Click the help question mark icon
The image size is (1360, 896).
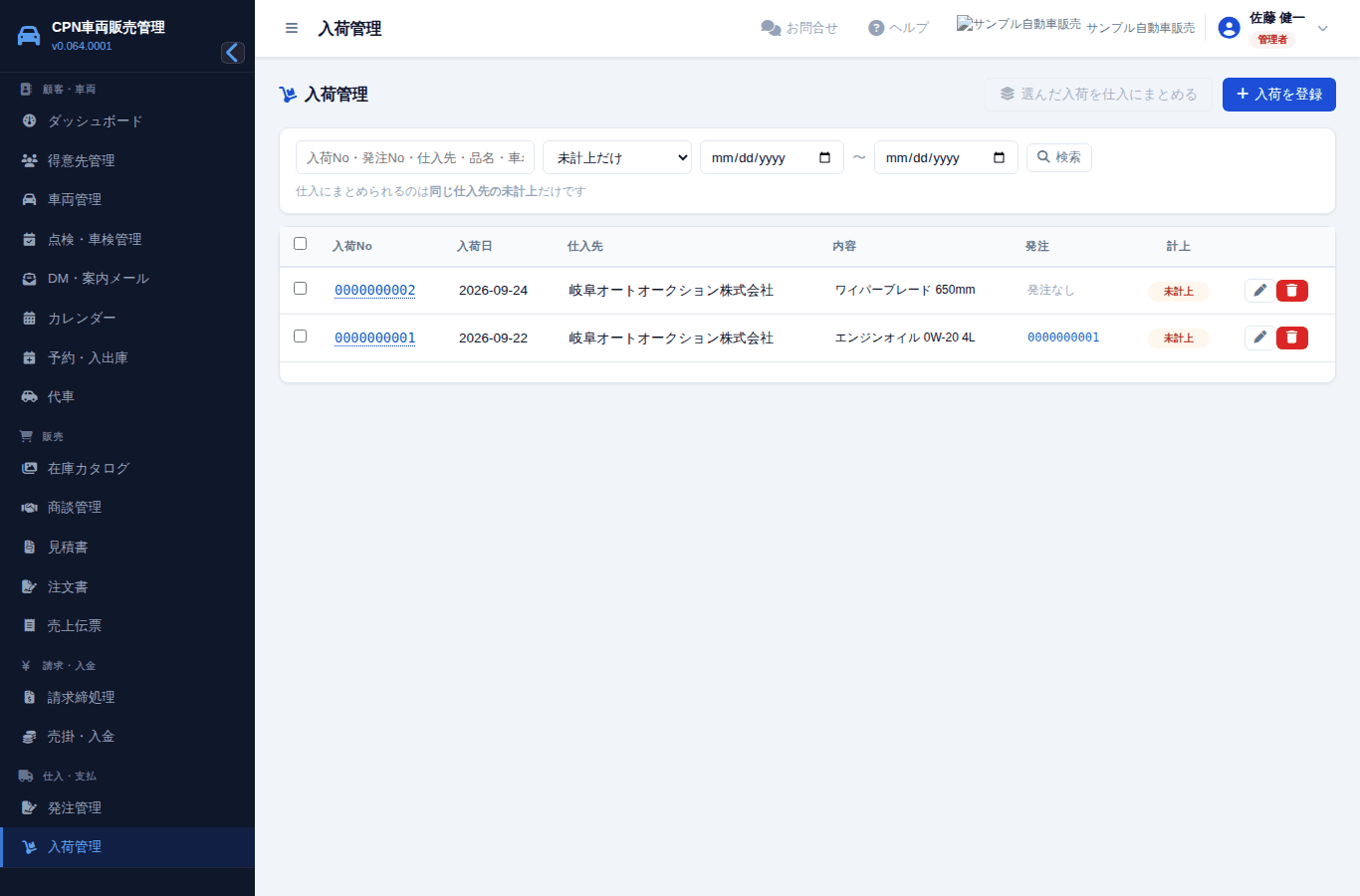point(876,28)
